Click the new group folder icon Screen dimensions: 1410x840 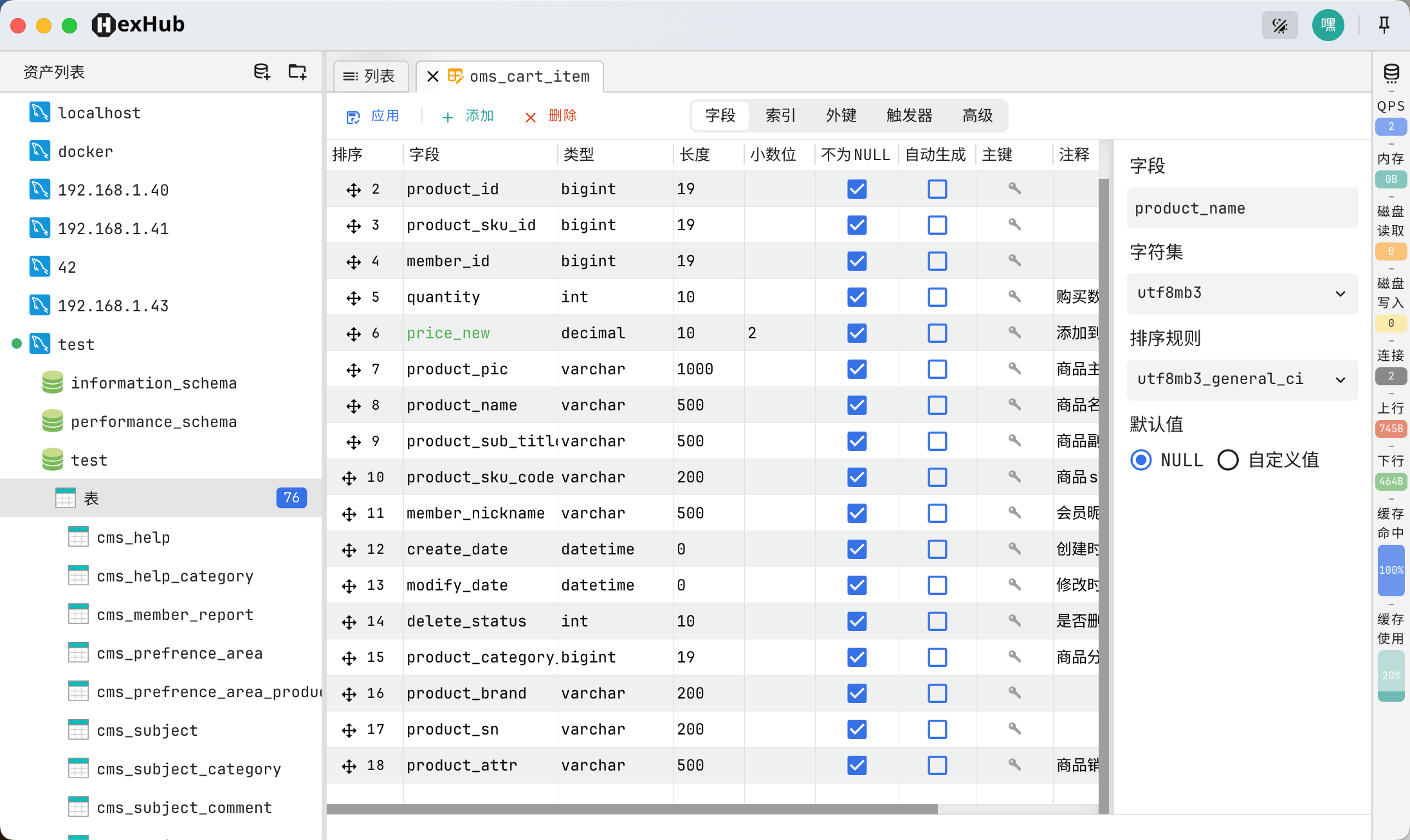[x=297, y=71]
